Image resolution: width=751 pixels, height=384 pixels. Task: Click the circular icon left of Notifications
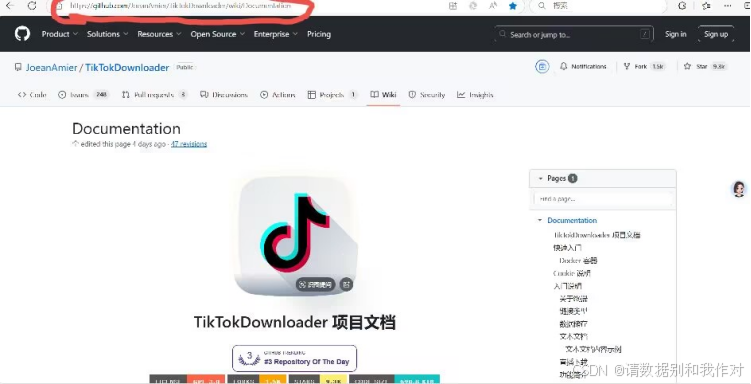(x=542, y=67)
